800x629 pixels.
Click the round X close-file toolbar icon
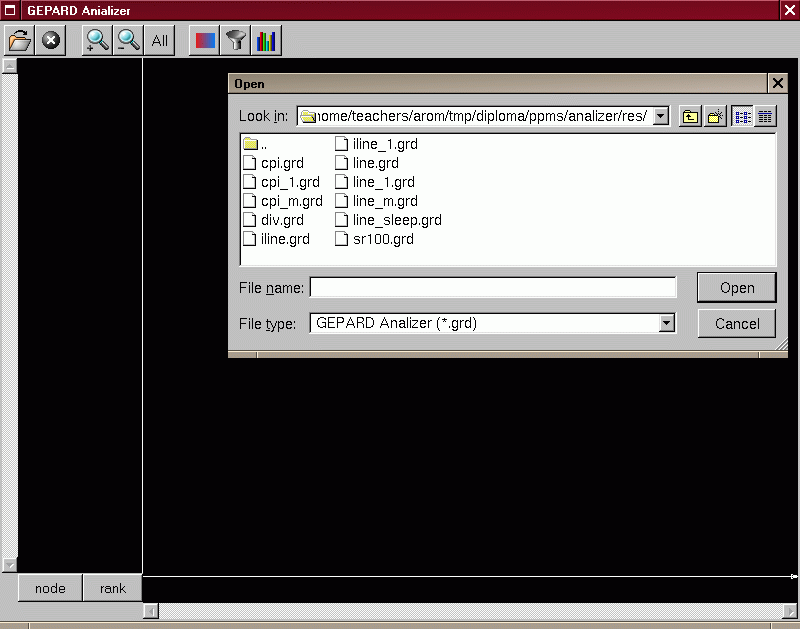click(51, 41)
